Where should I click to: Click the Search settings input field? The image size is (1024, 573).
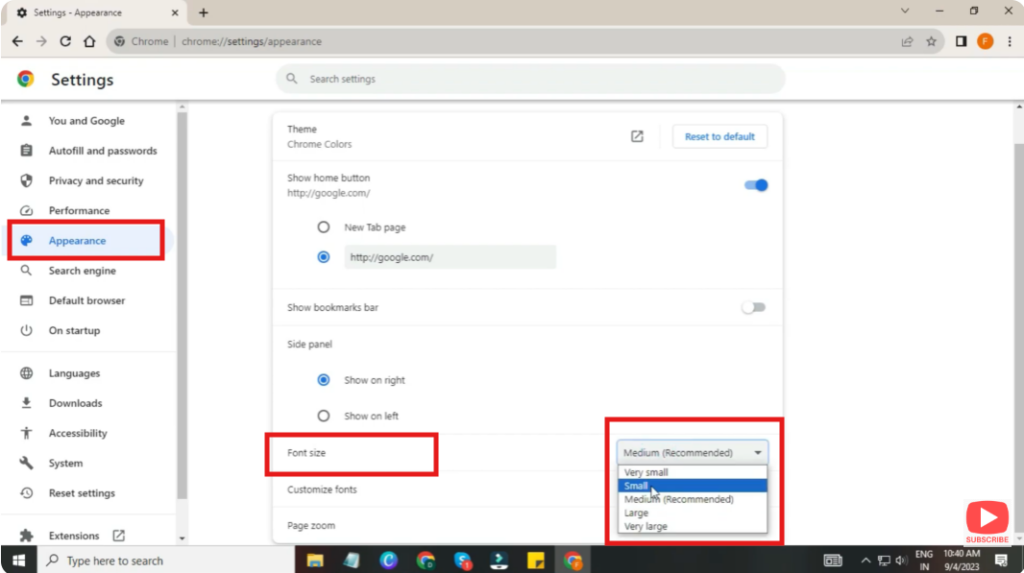[530, 79]
